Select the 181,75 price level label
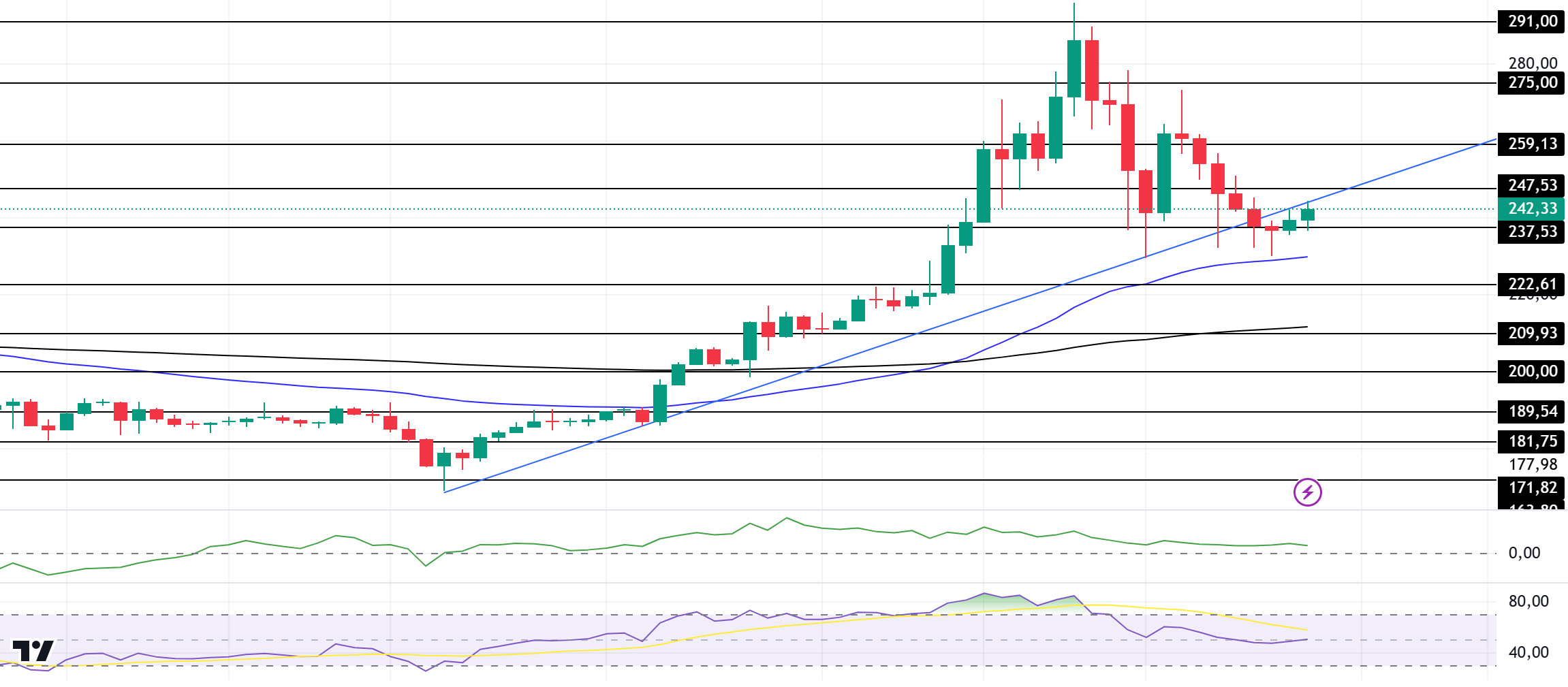This screenshot has width=1568, height=687. [1531, 441]
